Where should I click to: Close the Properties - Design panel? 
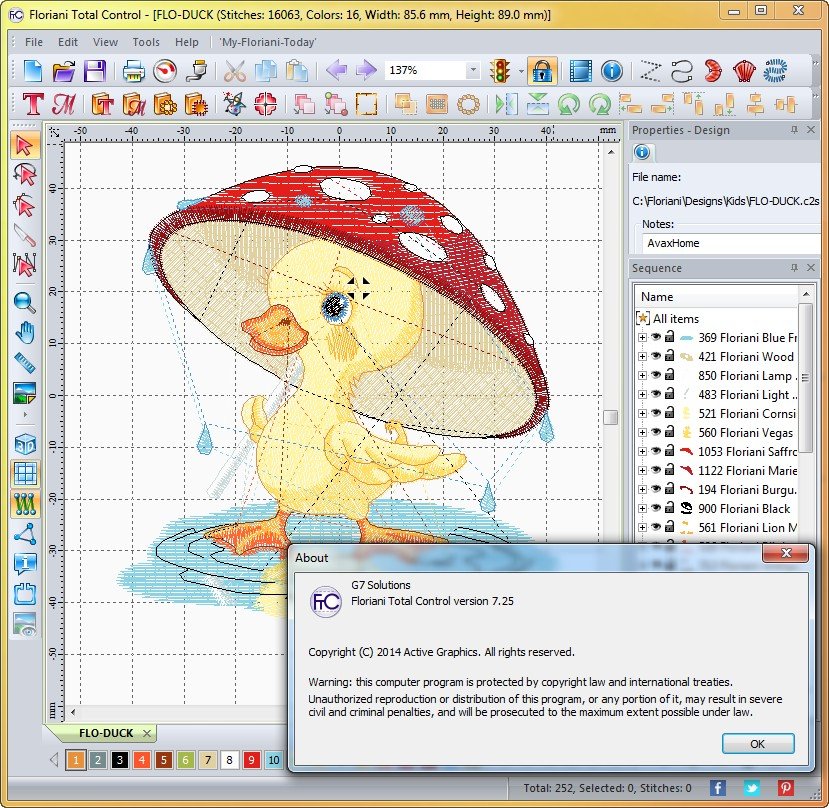(x=810, y=130)
